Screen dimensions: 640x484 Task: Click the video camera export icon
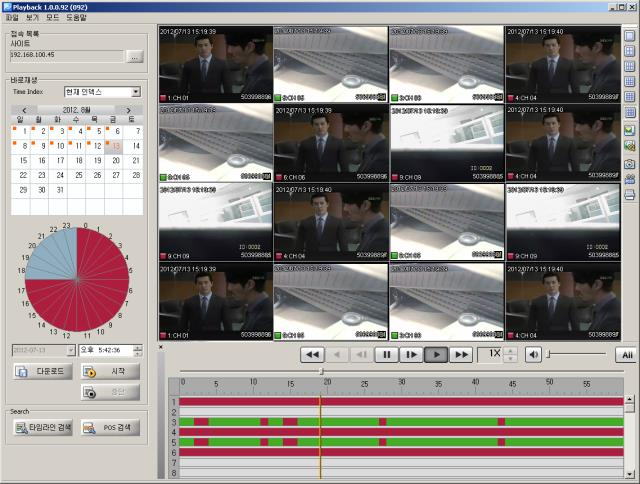coord(629,179)
